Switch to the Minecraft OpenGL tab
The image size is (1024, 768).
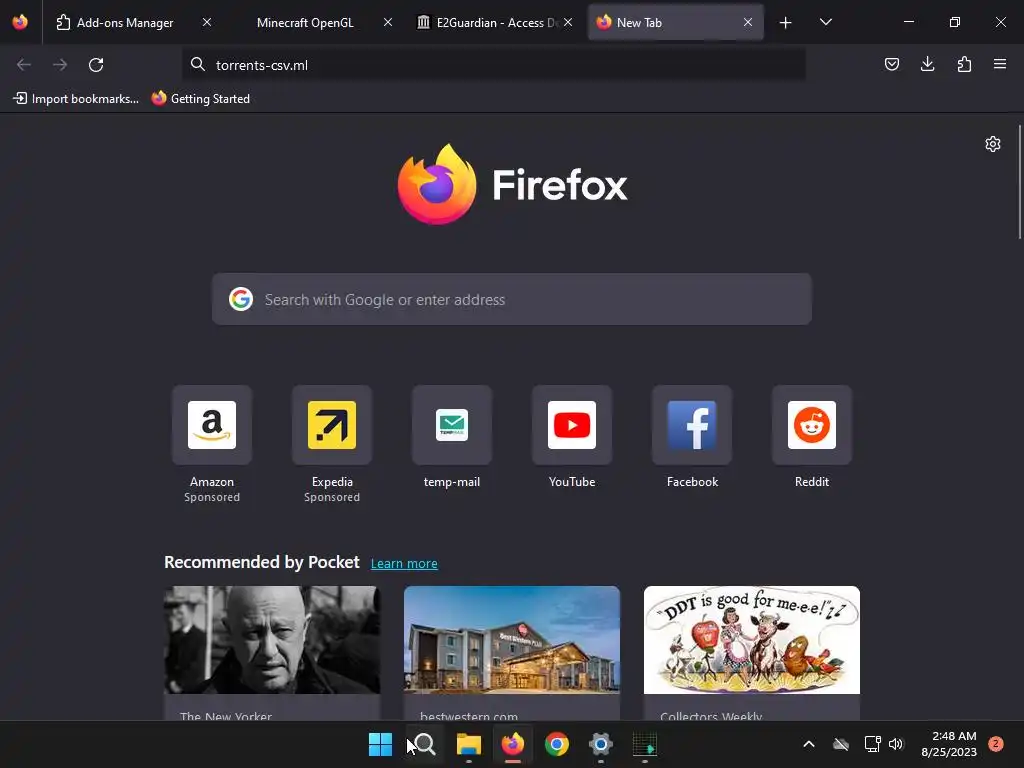[x=305, y=22]
